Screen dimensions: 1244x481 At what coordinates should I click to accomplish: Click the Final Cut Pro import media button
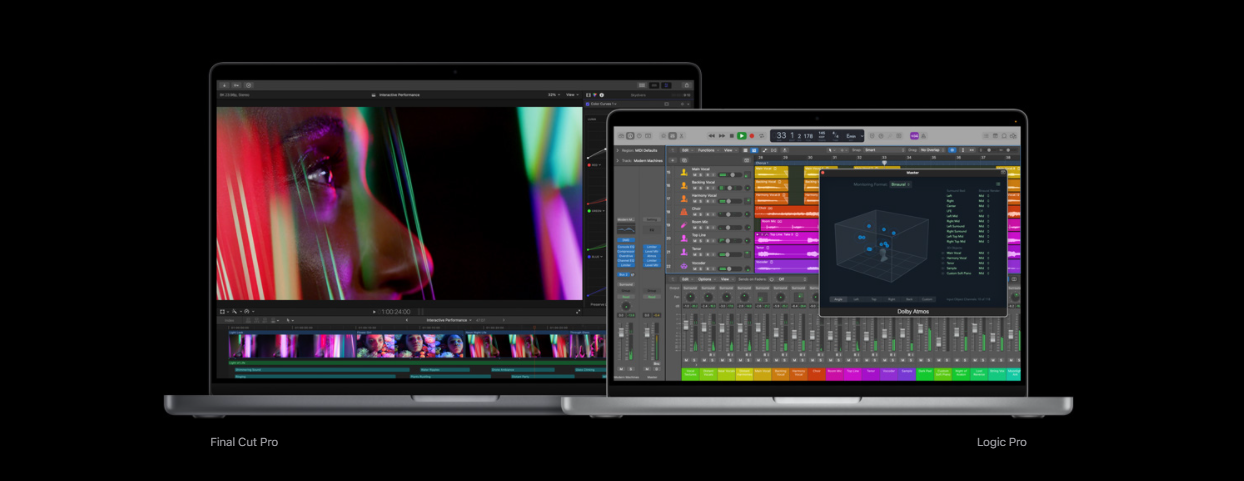coord(224,85)
